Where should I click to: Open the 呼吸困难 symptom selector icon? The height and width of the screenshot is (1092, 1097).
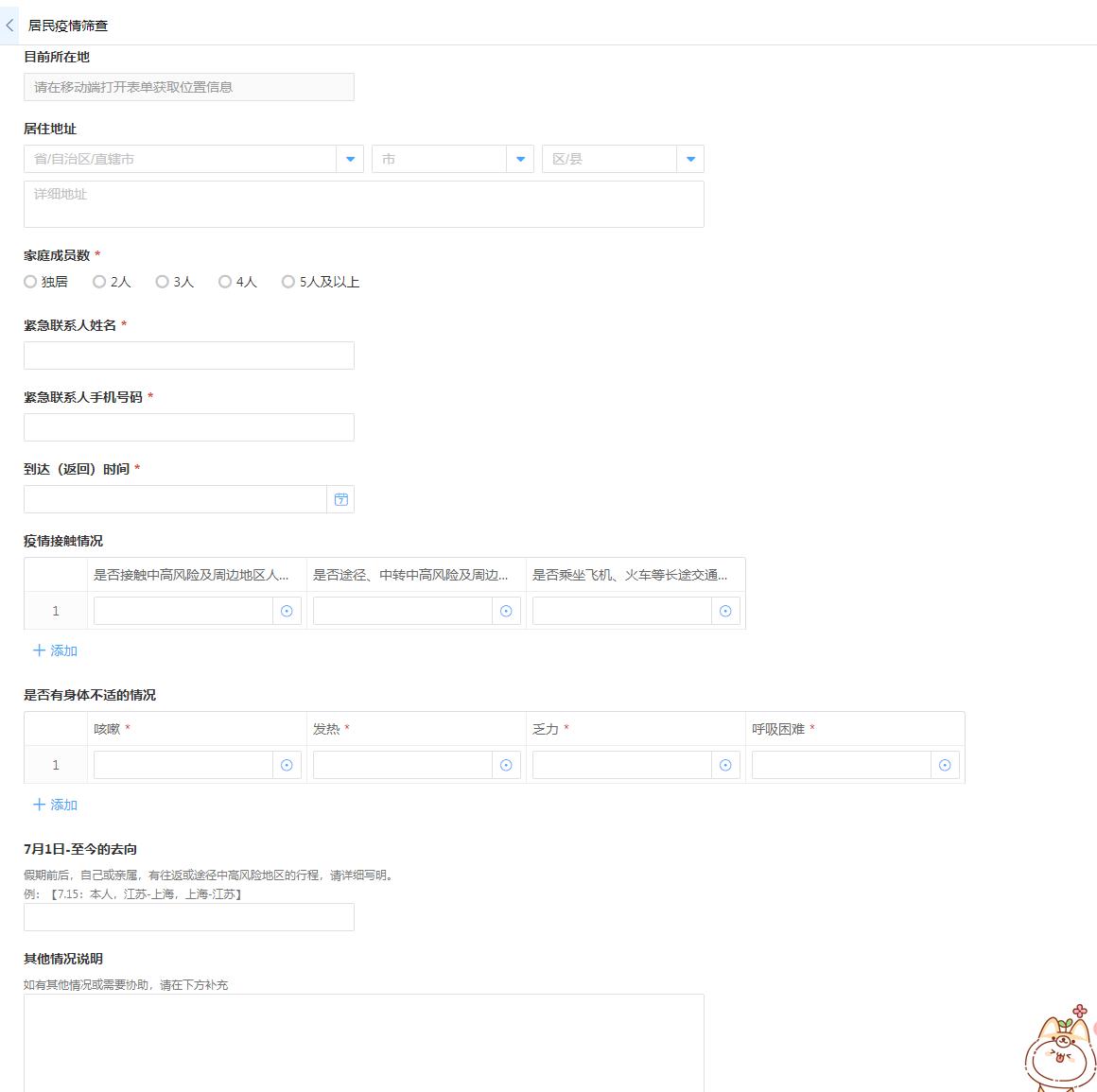pos(945,765)
